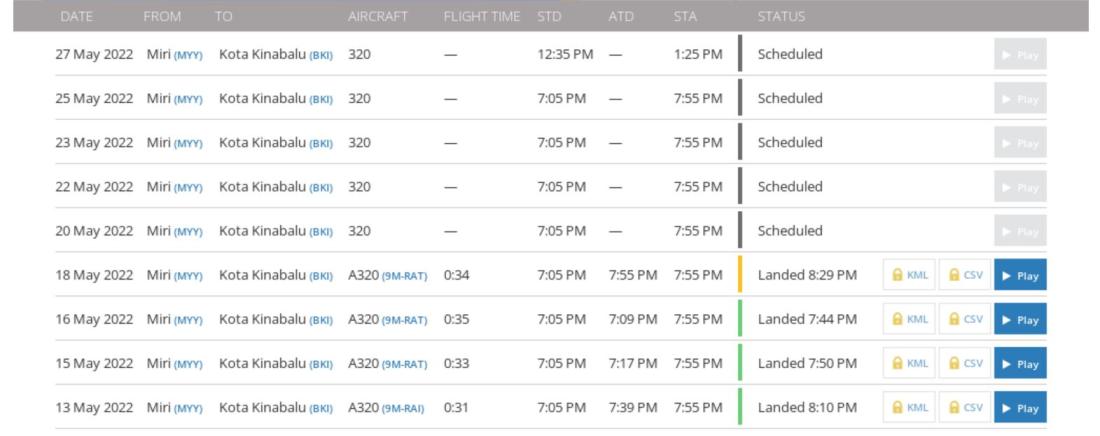1100x436 pixels.
Task: Download locked KML for 16 May flight
Action: click(x=909, y=319)
